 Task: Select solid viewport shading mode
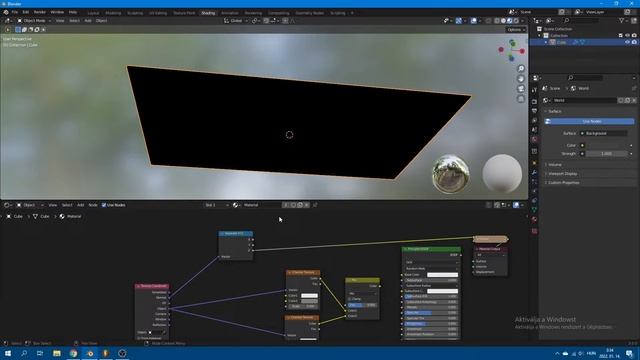tap(503, 20)
